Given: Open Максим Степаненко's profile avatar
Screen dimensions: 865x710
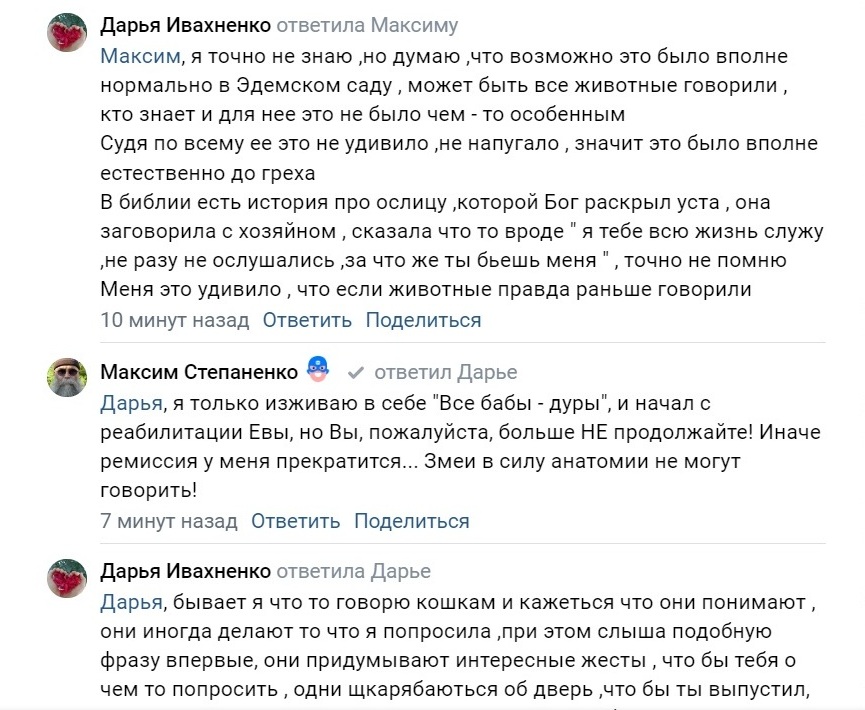Looking at the screenshot, I should tap(68, 378).
